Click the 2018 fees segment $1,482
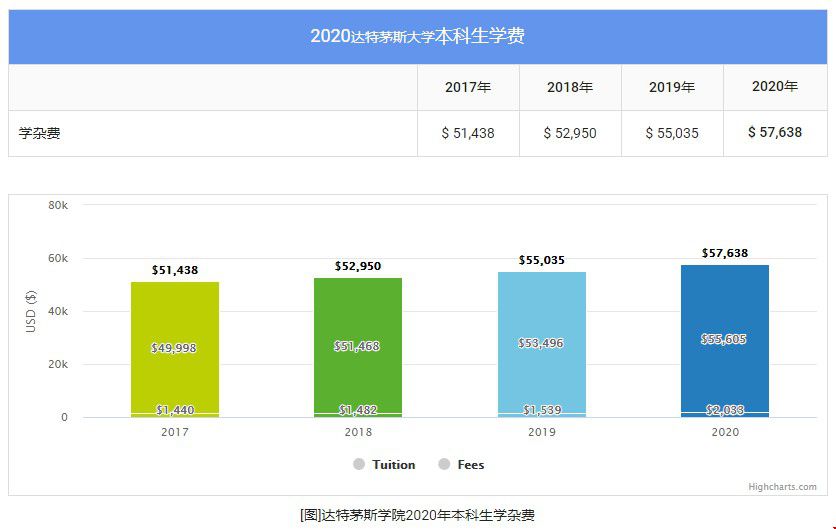 358,415
